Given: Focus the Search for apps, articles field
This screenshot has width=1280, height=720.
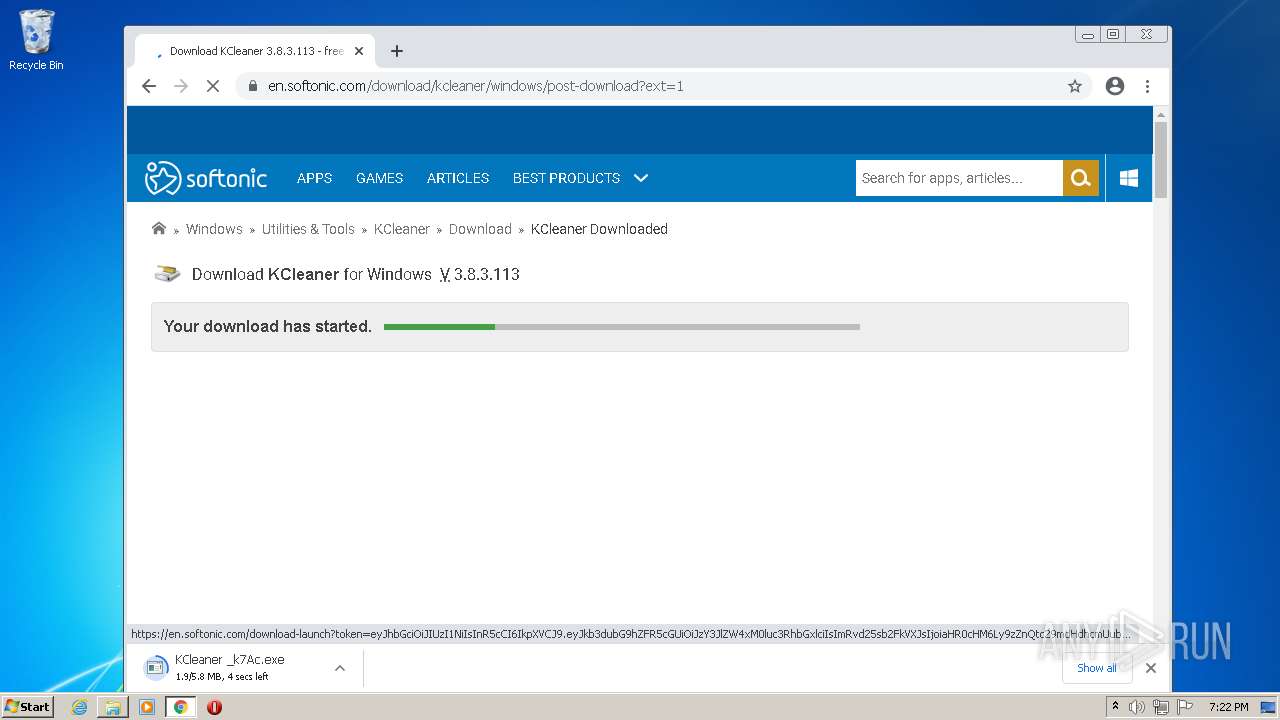Looking at the screenshot, I should (x=959, y=178).
